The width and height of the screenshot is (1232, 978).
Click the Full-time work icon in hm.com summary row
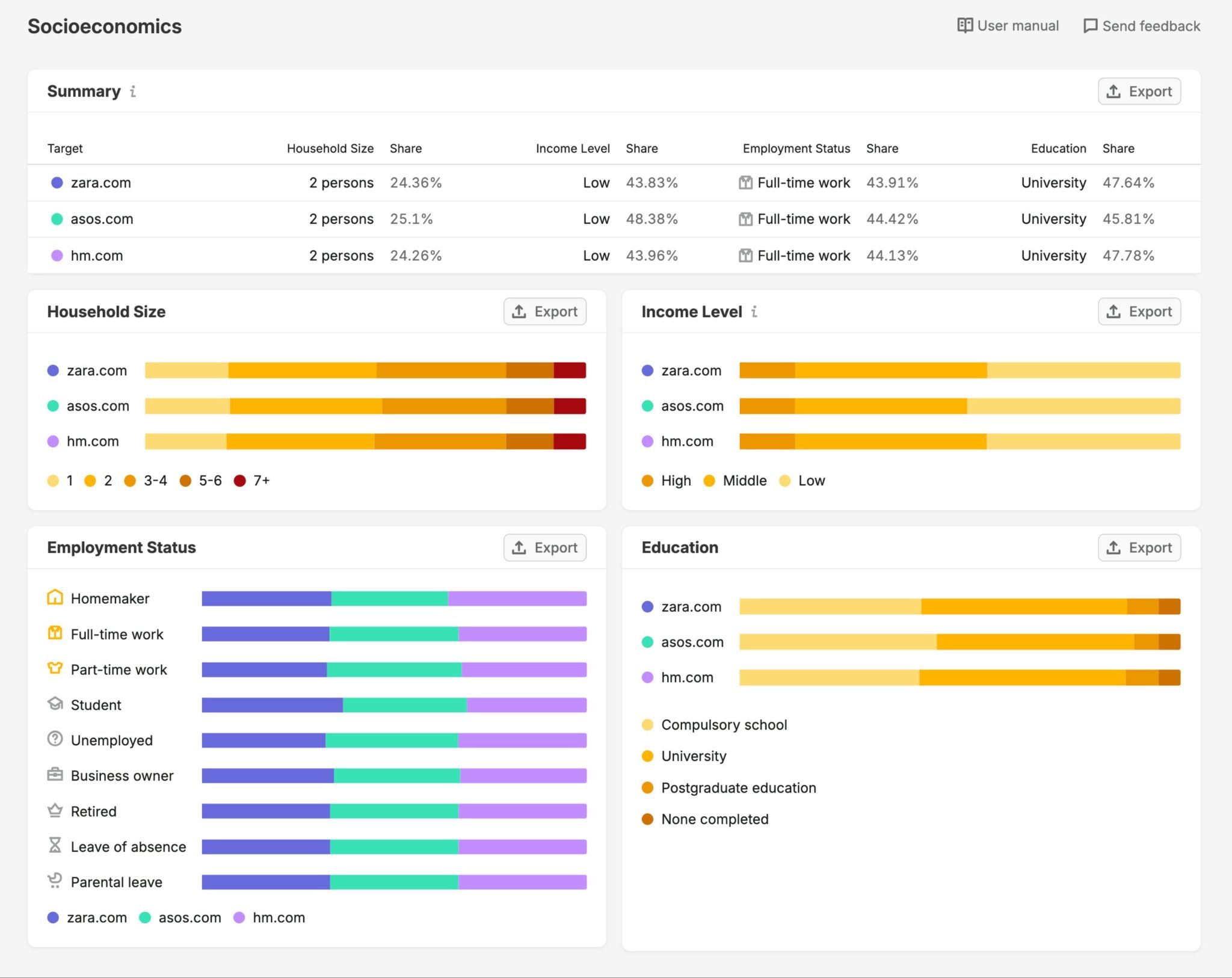[745, 256]
